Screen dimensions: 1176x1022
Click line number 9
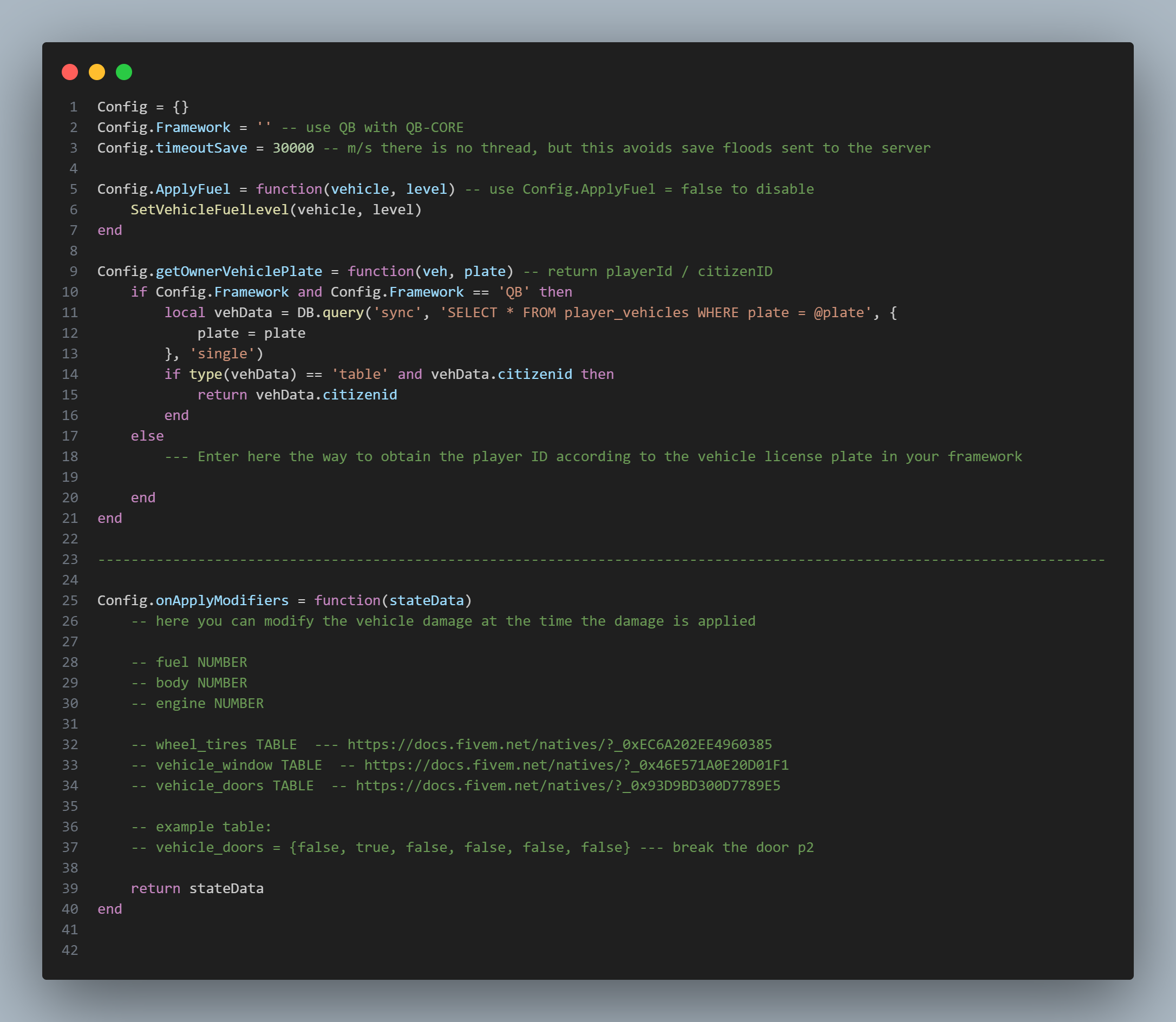(74, 272)
